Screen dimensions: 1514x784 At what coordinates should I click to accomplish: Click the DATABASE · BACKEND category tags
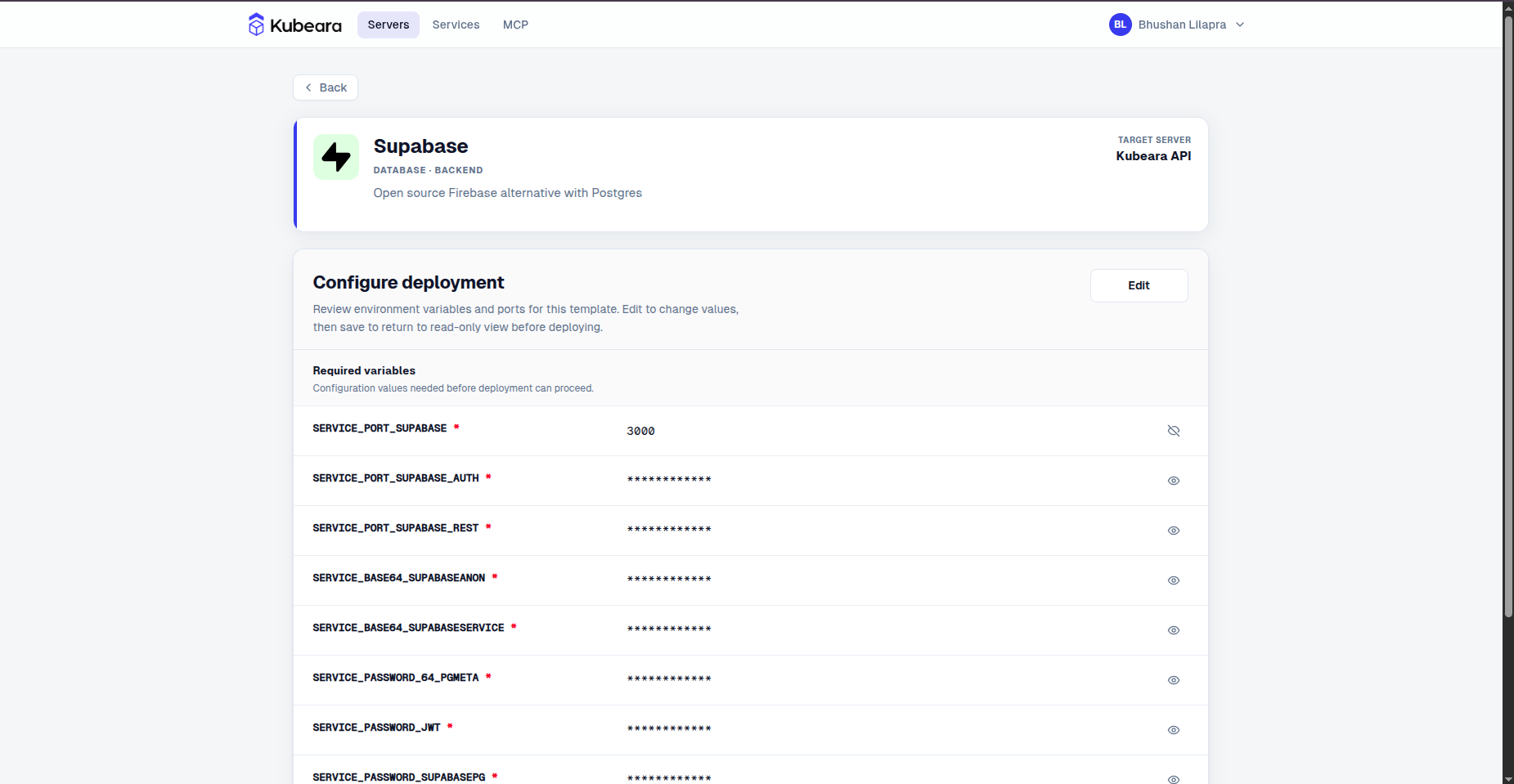coord(428,170)
